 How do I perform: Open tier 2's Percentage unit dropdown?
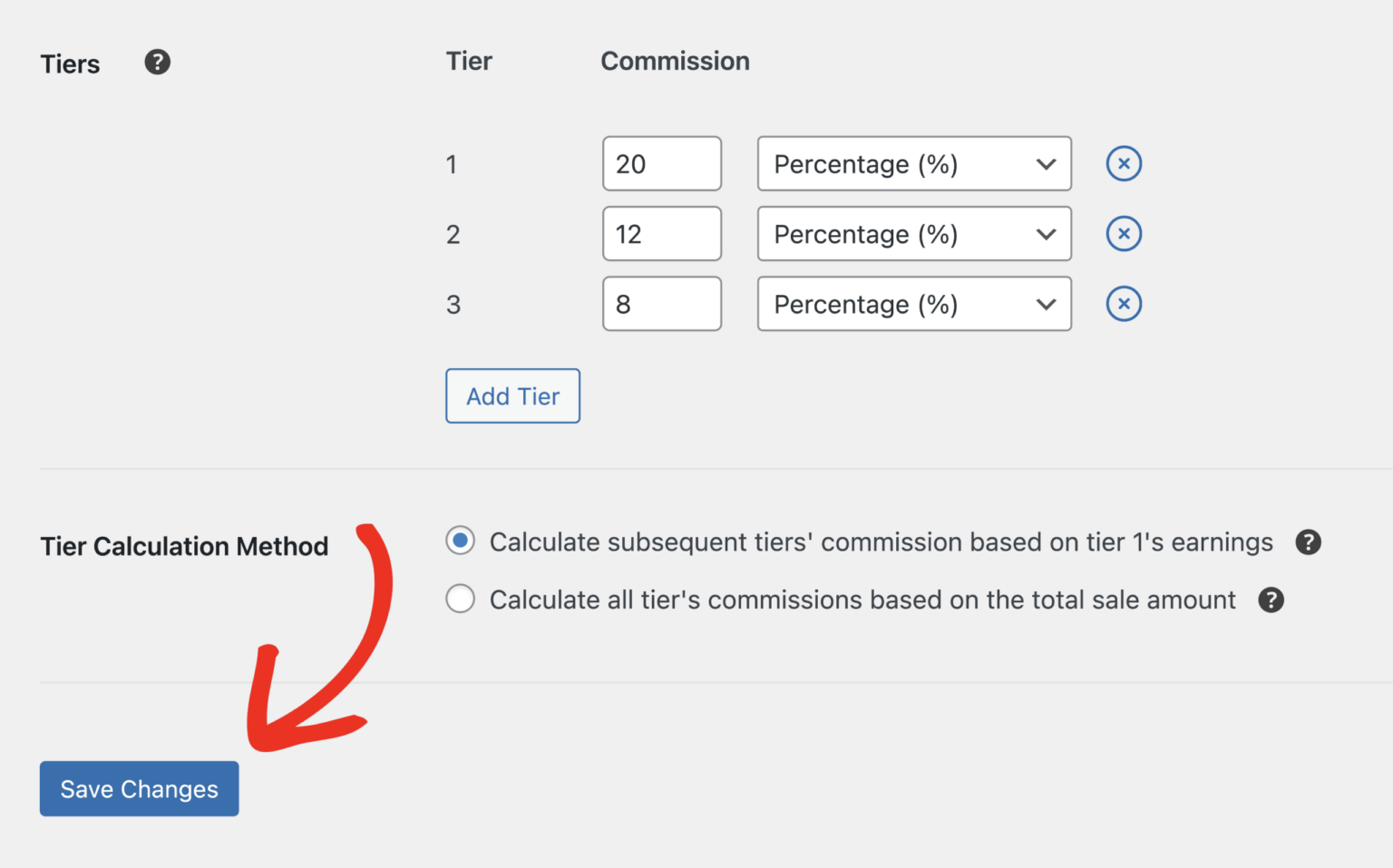tap(913, 233)
